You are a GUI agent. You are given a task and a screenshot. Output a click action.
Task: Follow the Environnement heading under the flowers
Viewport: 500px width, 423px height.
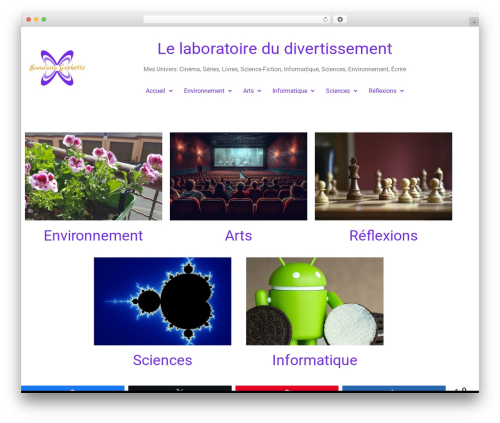[93, 236]
